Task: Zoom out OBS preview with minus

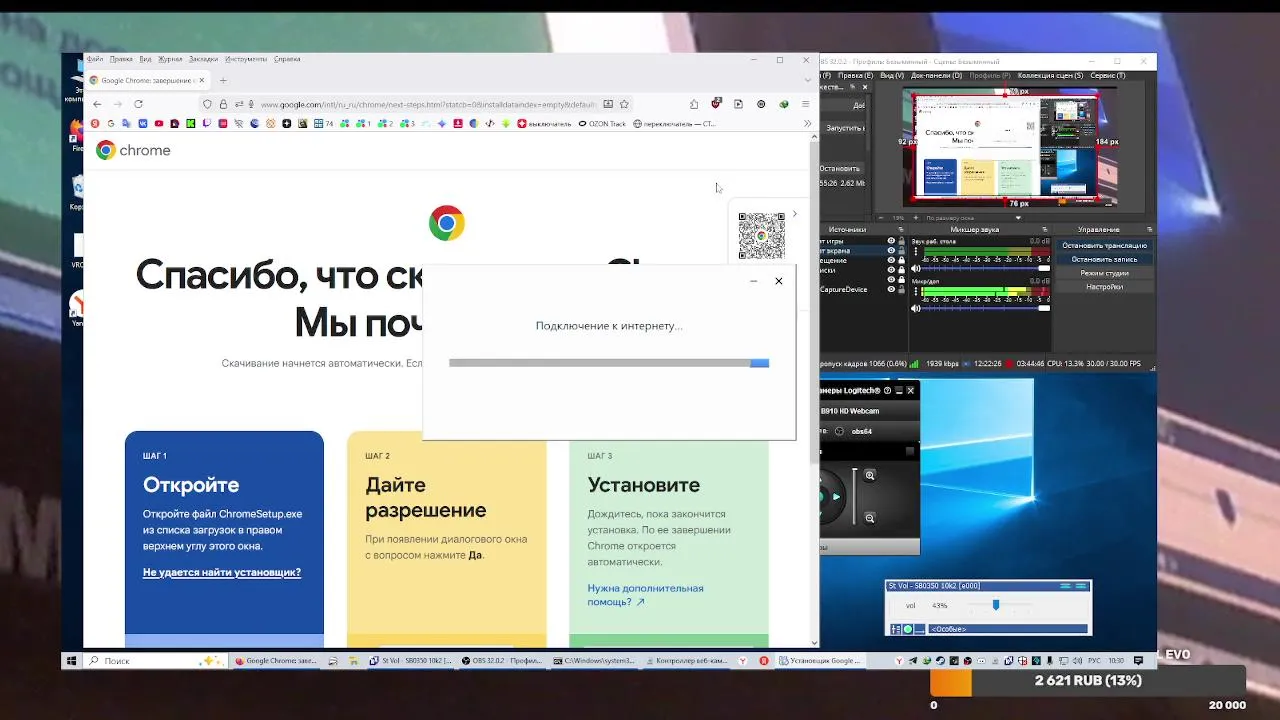Action: pos(880,217)
